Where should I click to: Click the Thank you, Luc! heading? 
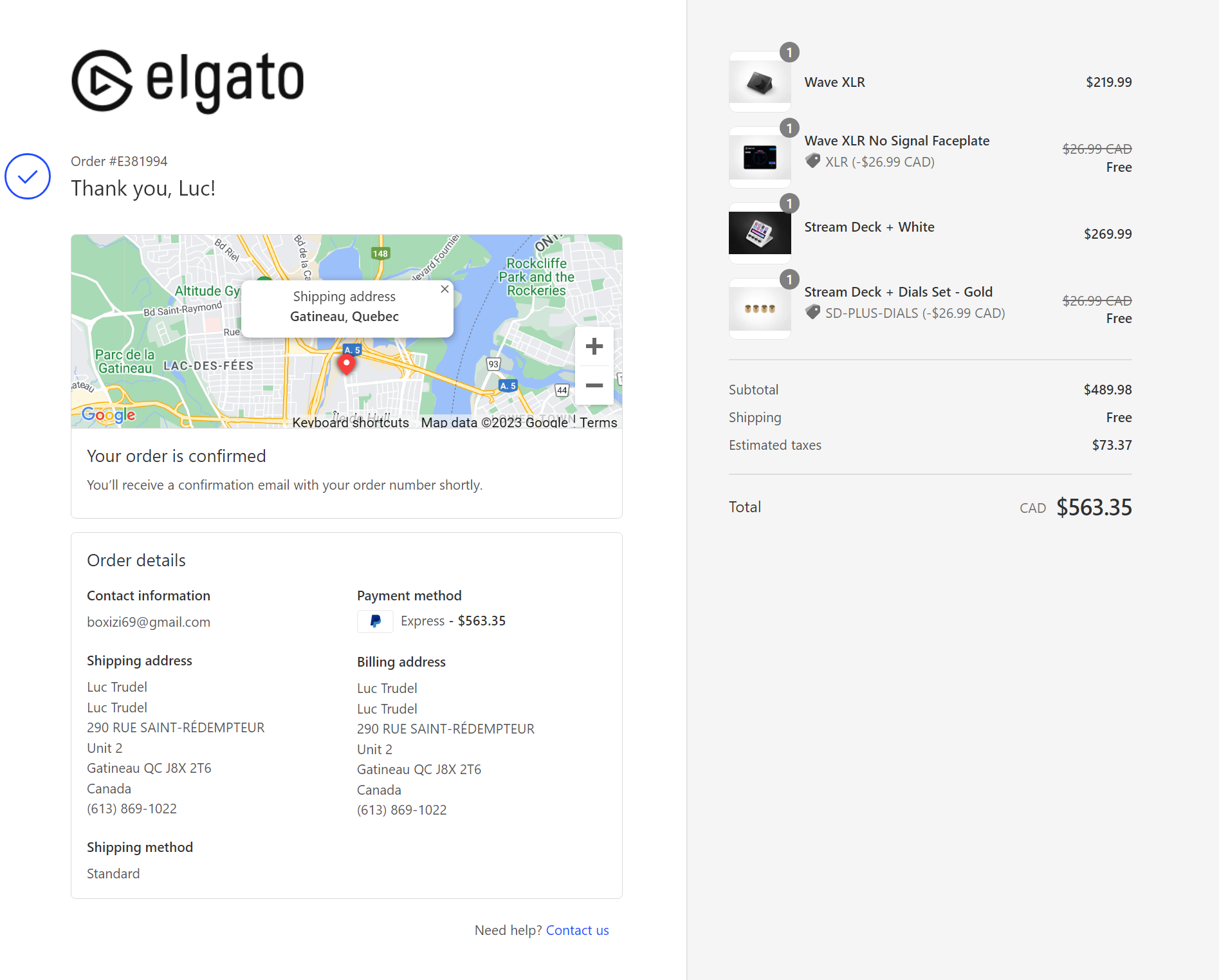point(143,189)
